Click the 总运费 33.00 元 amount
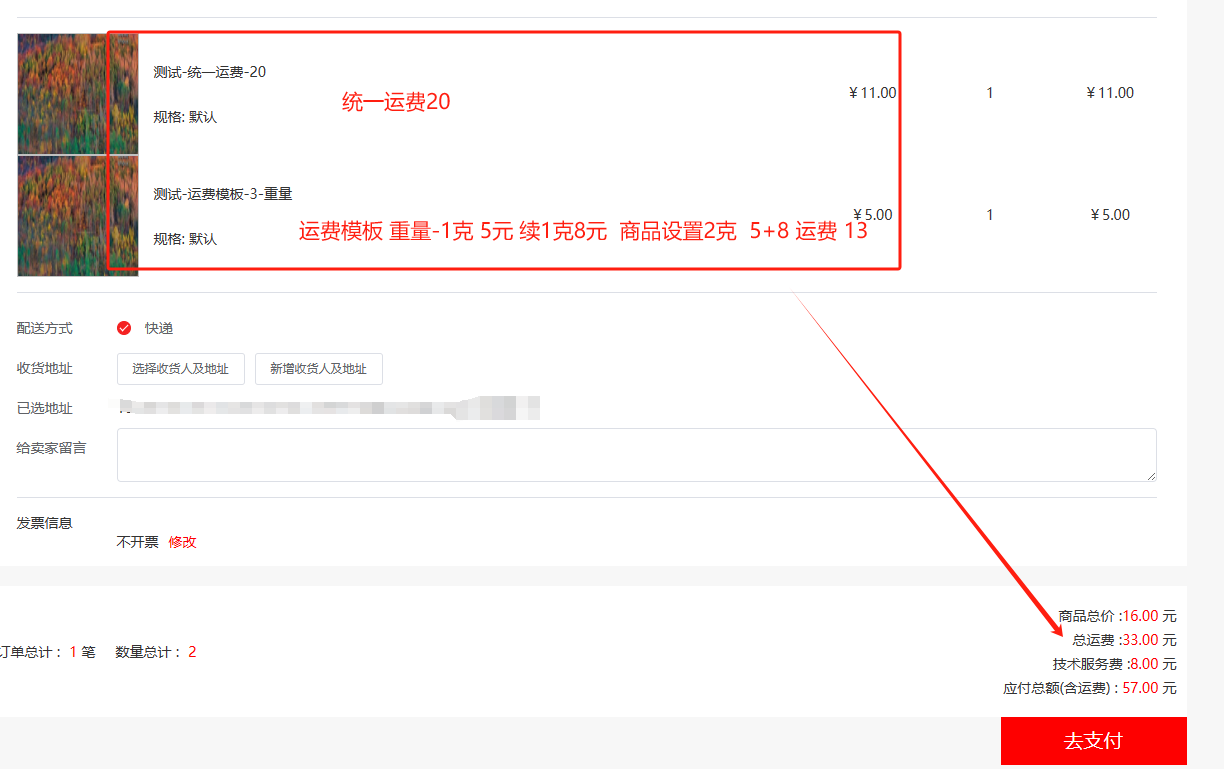This screenshot has height=769, width=1224. tap(1149, 640)
